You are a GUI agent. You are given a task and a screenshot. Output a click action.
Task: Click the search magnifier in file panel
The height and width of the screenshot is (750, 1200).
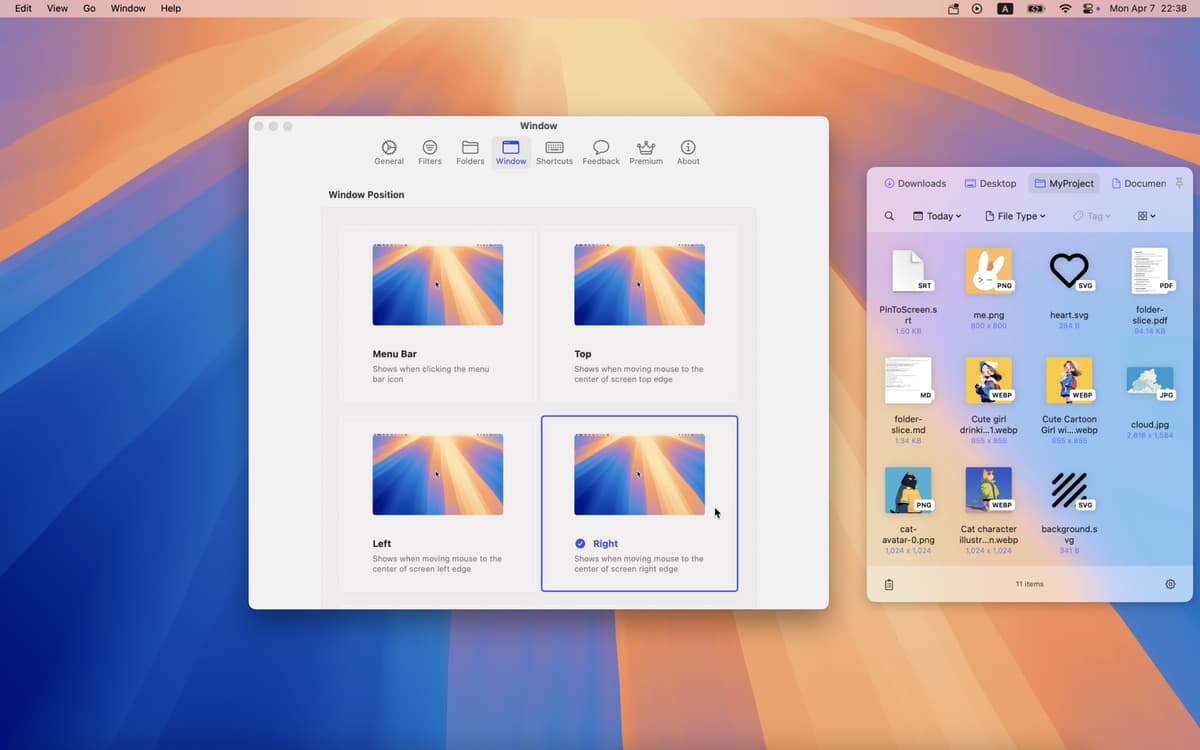[x=889, y=216]
